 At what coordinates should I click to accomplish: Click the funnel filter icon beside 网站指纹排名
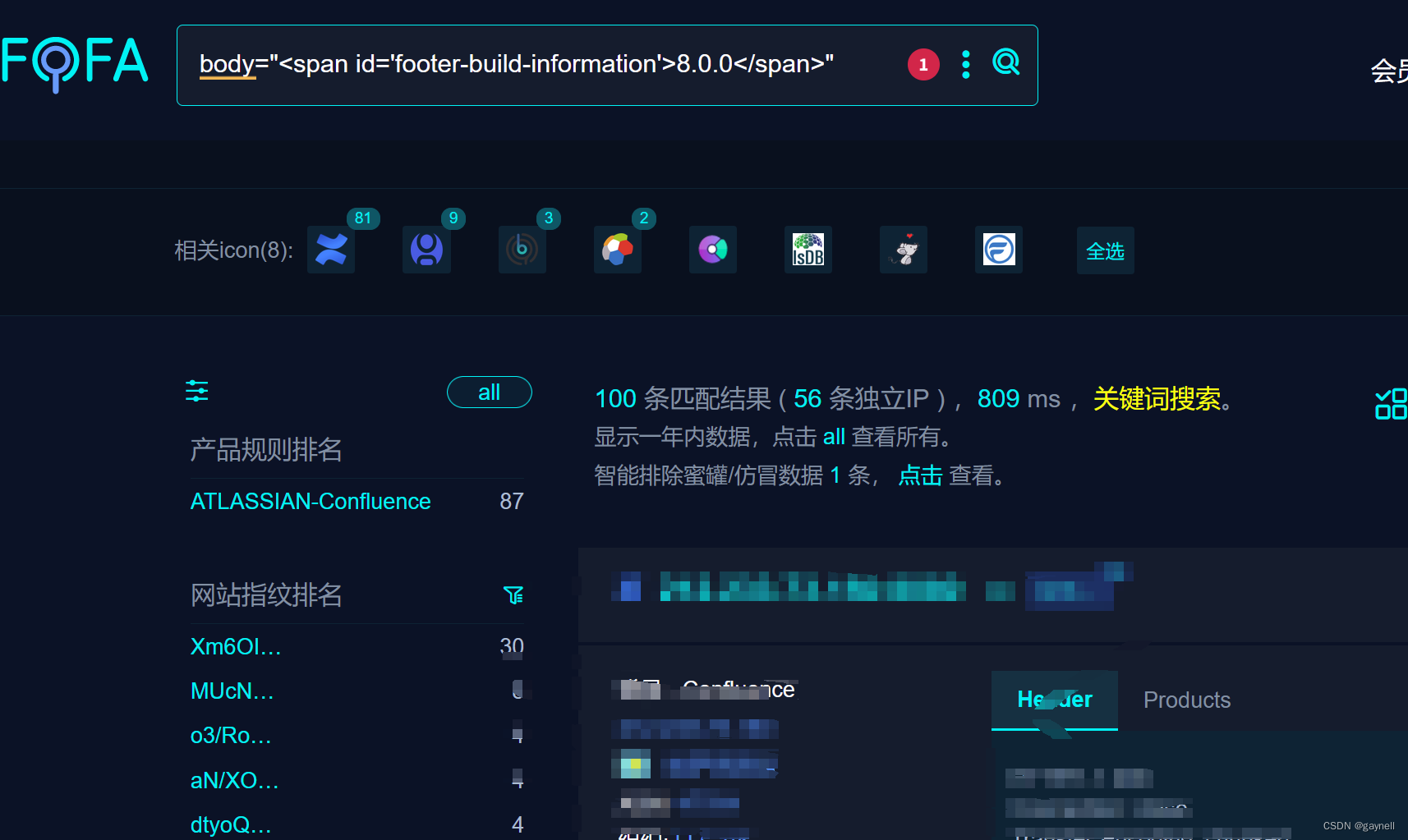[513, 594]
